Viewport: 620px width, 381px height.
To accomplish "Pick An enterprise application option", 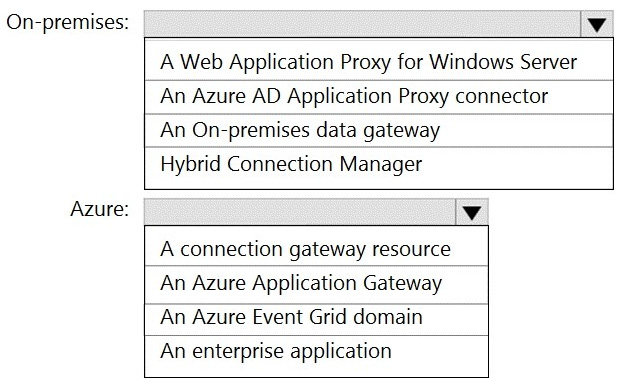I will click(x=316, y=351).
